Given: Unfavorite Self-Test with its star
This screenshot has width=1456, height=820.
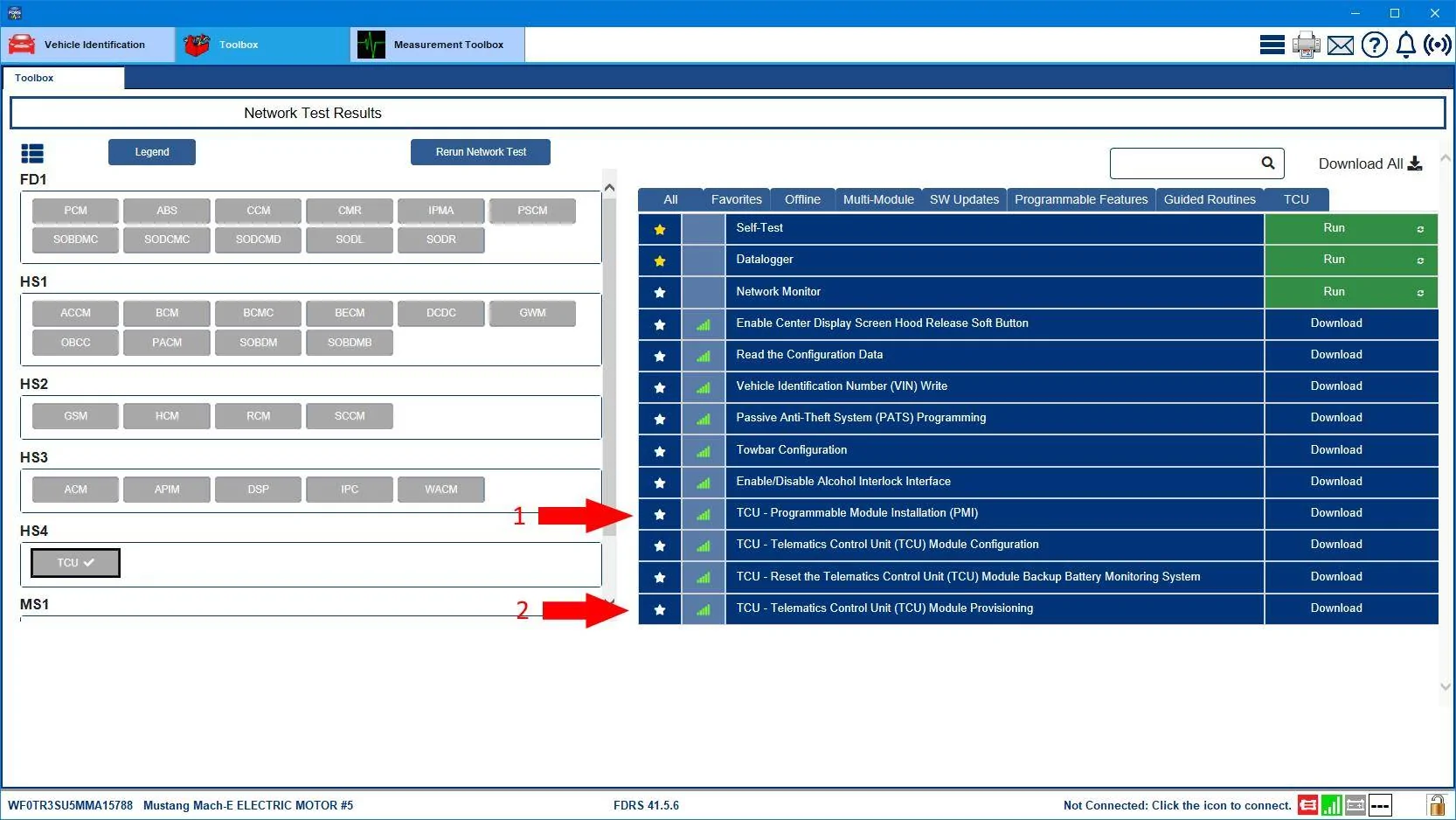Looking at the screenshot, I should [x=660, y=229].
